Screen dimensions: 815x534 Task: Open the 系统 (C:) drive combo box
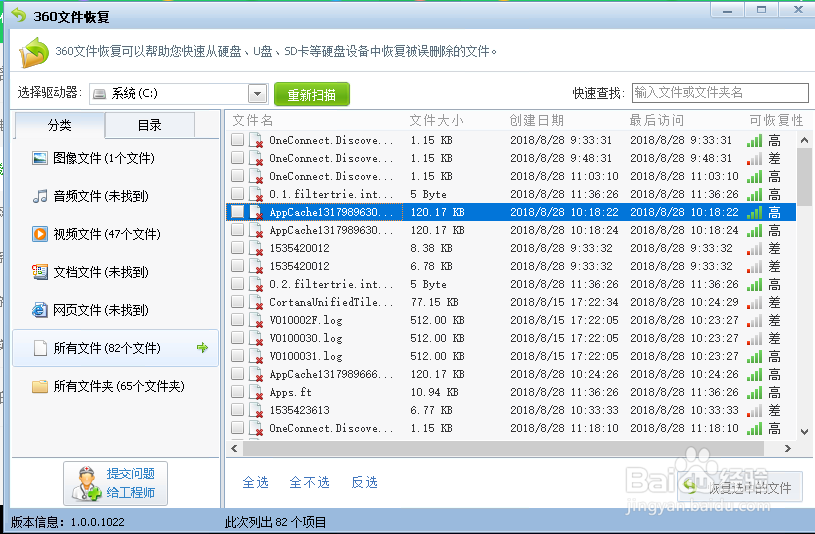coord(178,94)
